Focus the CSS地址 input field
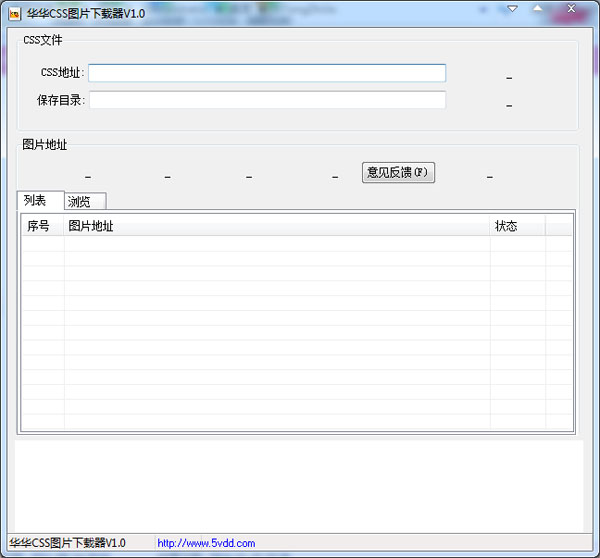This screenshot has width=600, height=558. click(x=267, y=73)
